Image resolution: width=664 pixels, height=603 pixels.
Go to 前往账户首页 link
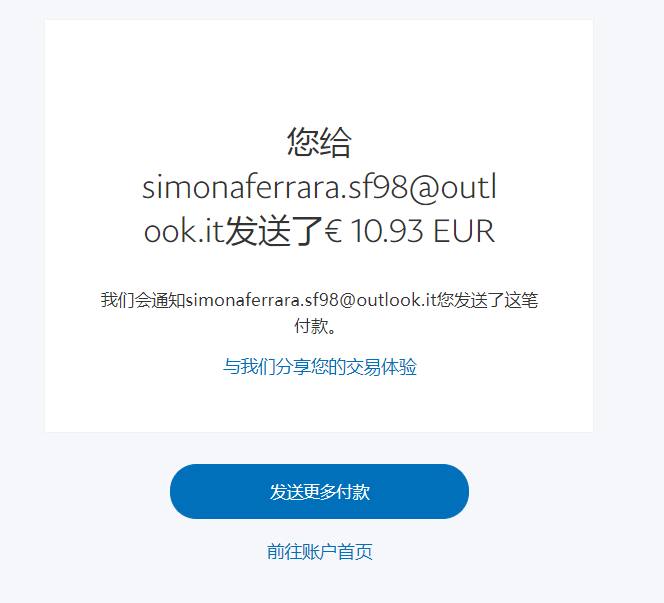point(320,551)
